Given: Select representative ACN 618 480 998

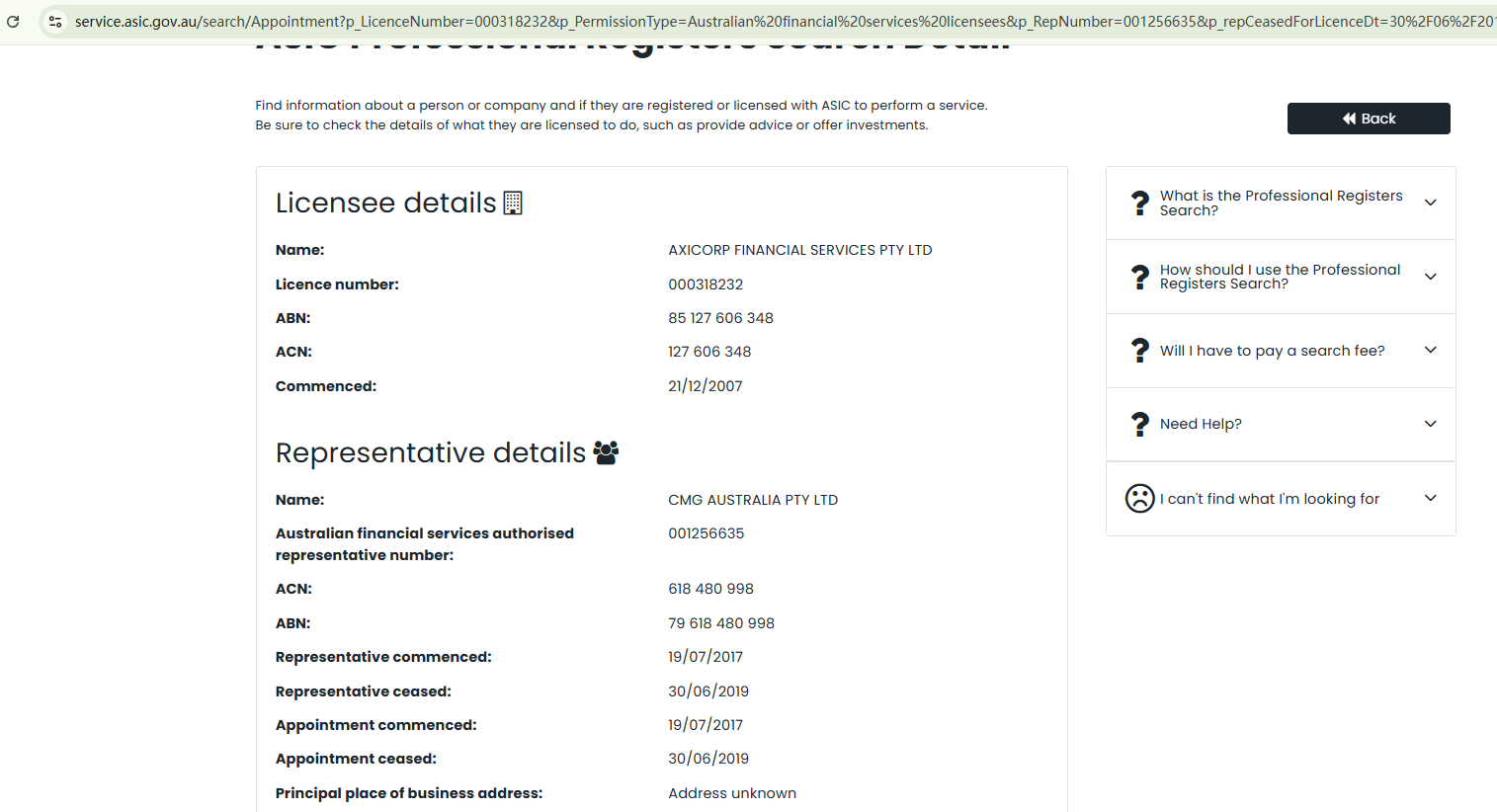Looking at the screenshot, I should [710, 589].
